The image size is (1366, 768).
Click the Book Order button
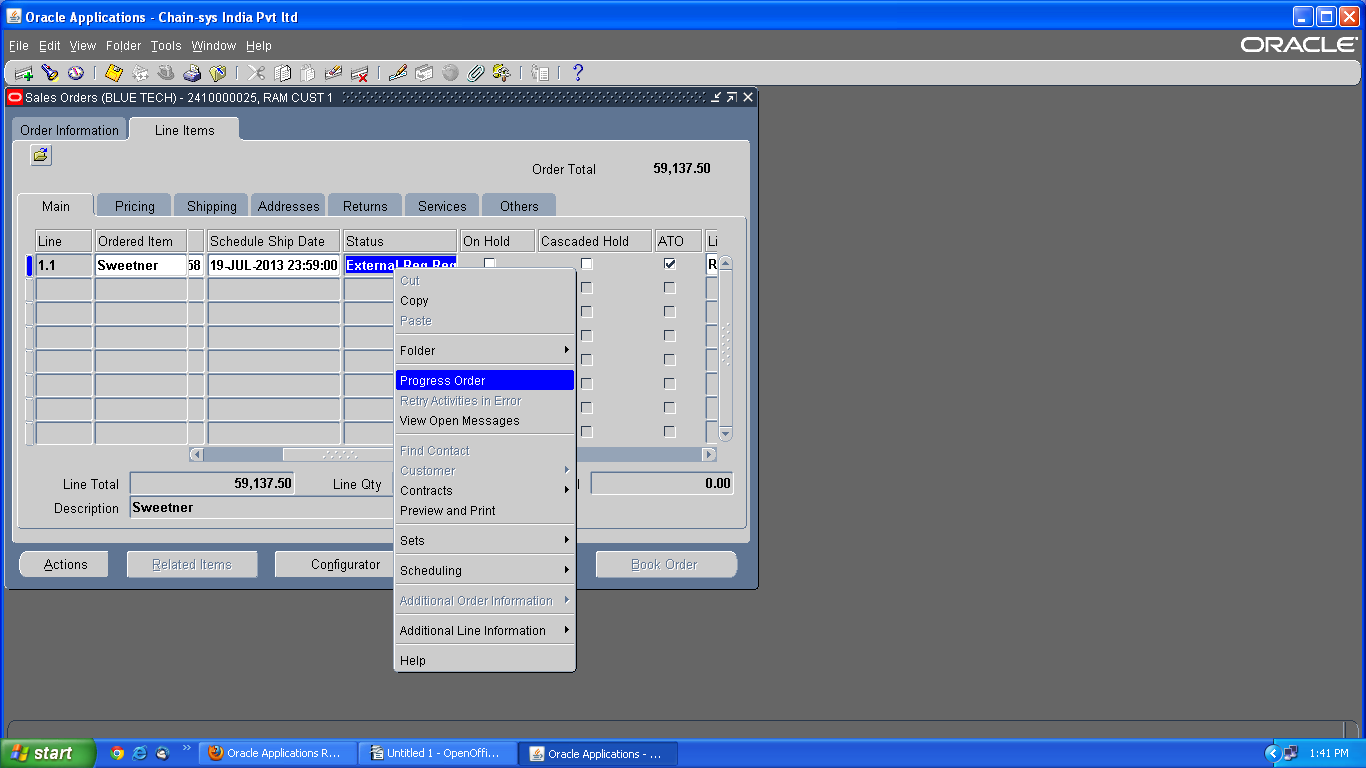666,564
